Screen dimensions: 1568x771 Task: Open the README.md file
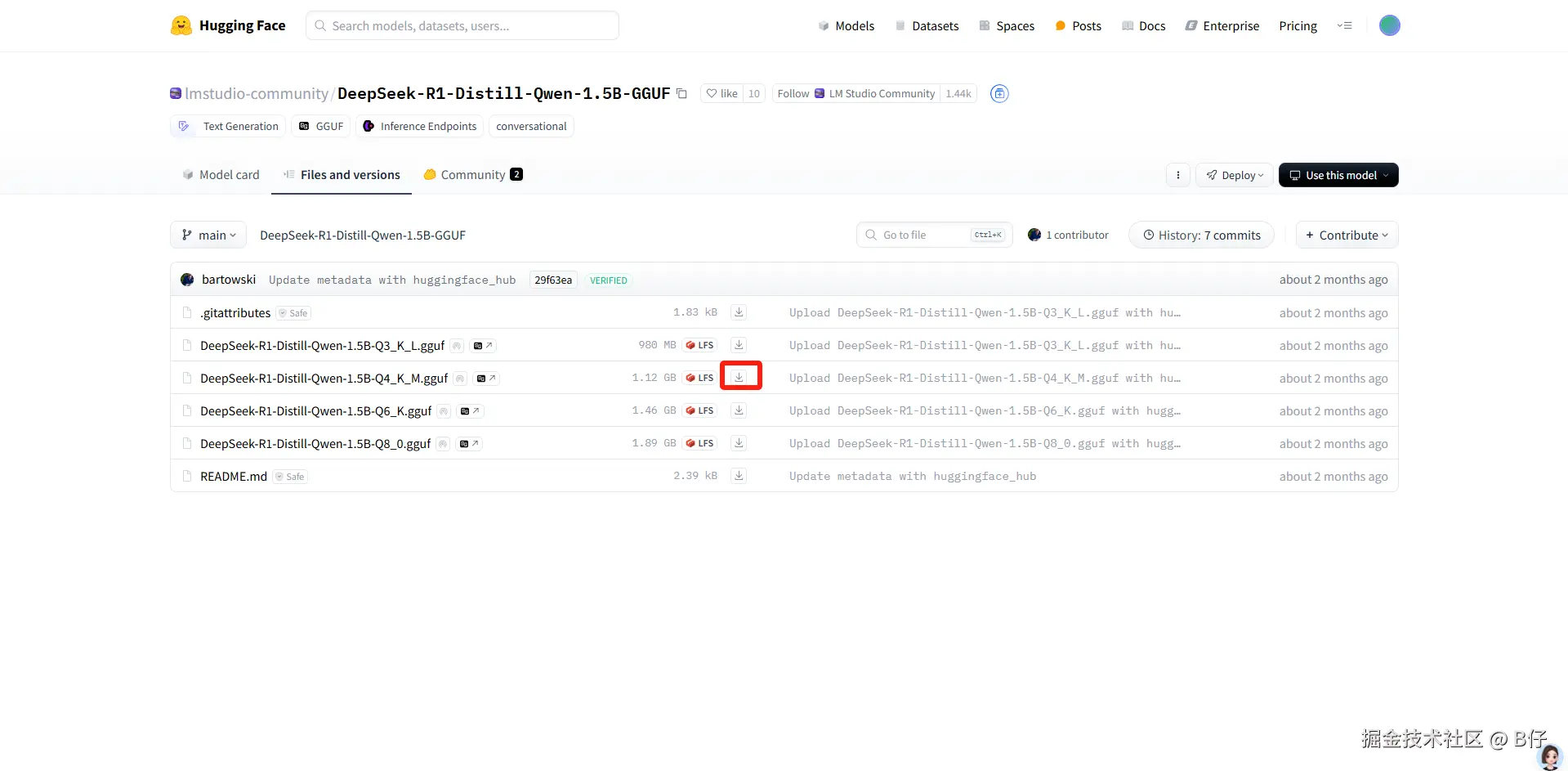point(234,476)
